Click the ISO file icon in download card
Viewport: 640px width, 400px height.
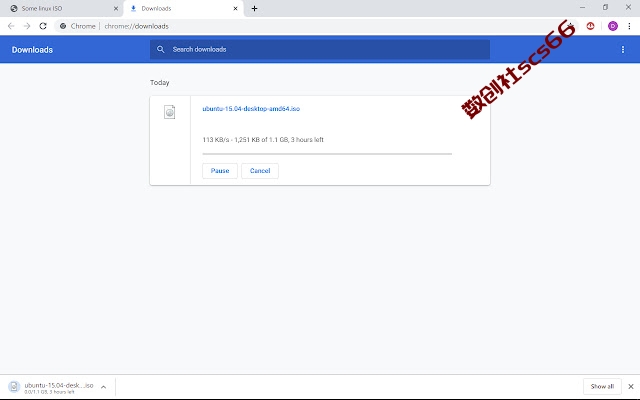(169, 112)
